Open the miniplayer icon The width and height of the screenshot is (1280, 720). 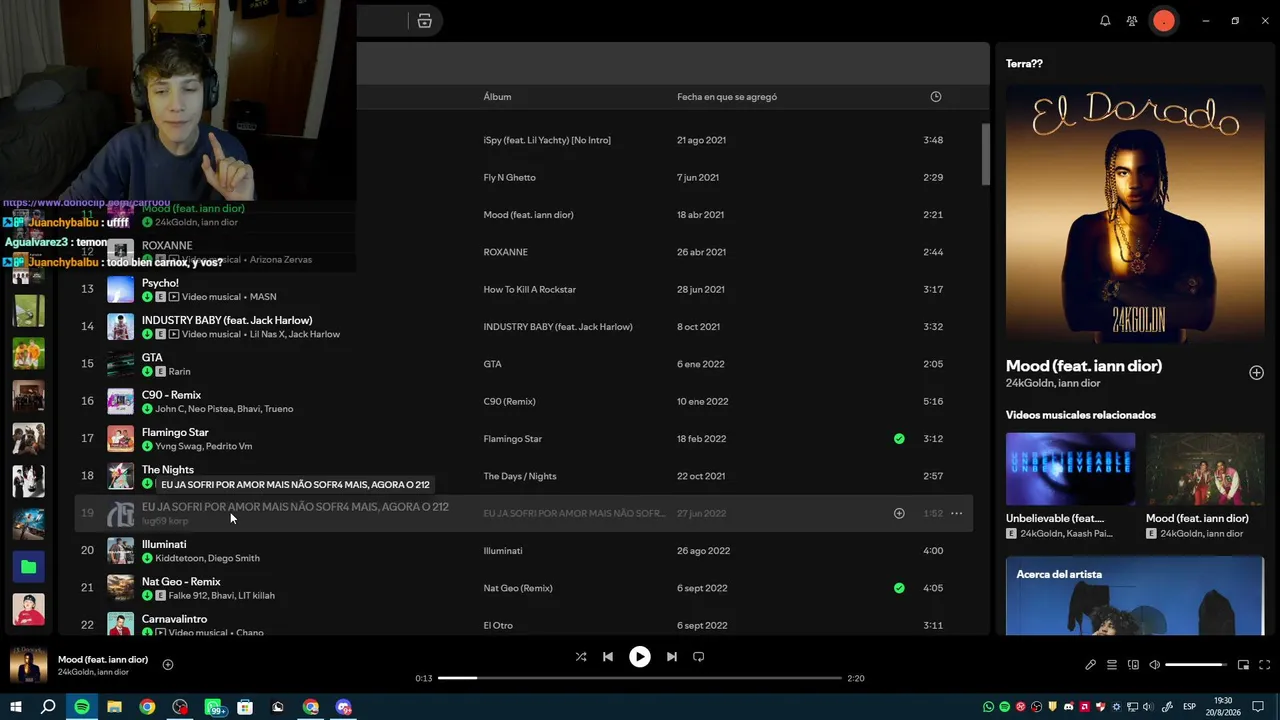pyautogui.click(x=1243, y=665)
